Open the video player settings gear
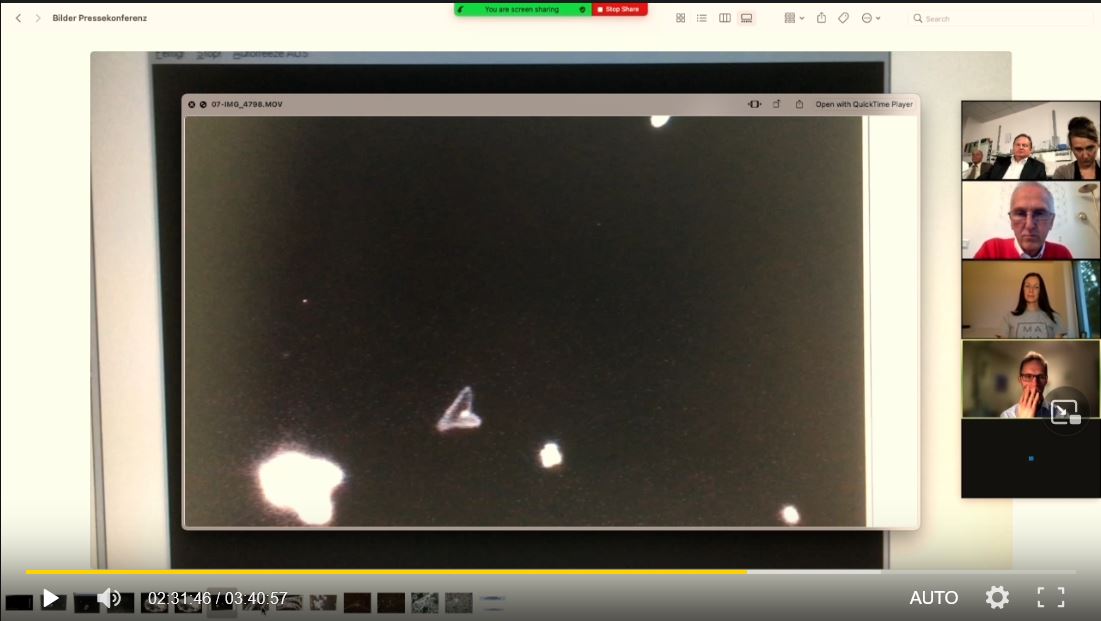This screenshot has width=1101, height=621. (997, 598)
